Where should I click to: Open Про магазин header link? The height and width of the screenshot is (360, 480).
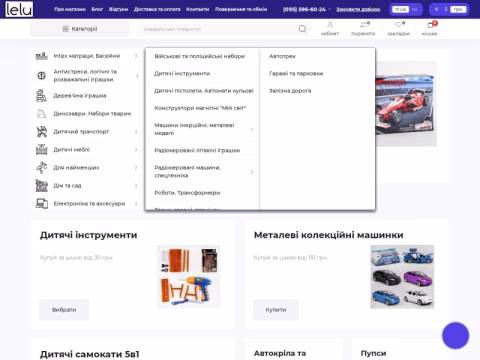pos(70,9)
